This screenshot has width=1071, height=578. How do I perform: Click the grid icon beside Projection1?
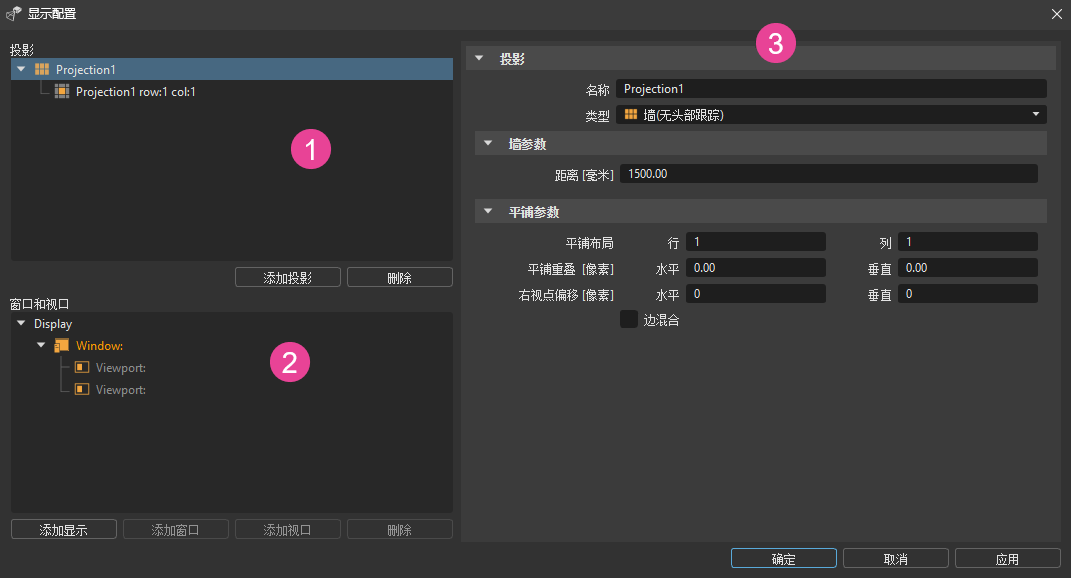pos(40,70)
